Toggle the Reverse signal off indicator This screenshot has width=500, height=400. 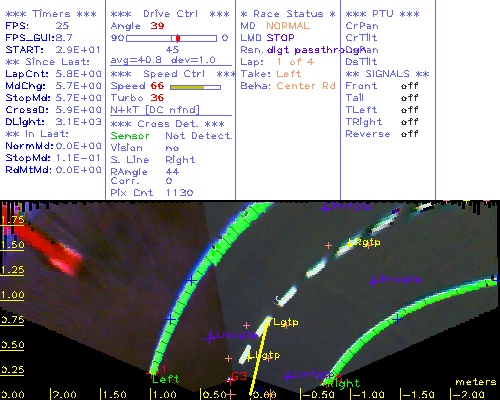pyautogui.click(x=410, y=134)
